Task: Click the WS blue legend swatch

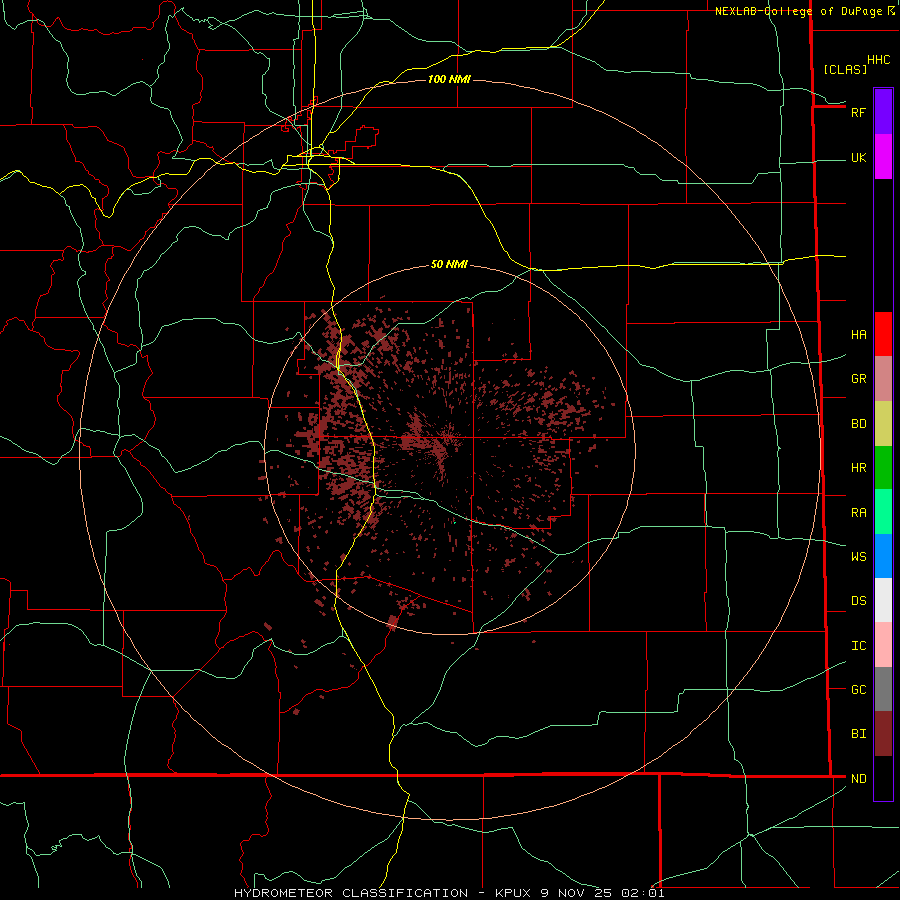Action: tap(883, 556)
